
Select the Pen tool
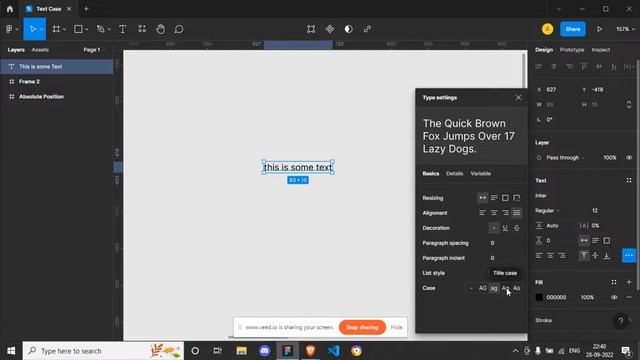pyautogui.click(x=100, y=29)
